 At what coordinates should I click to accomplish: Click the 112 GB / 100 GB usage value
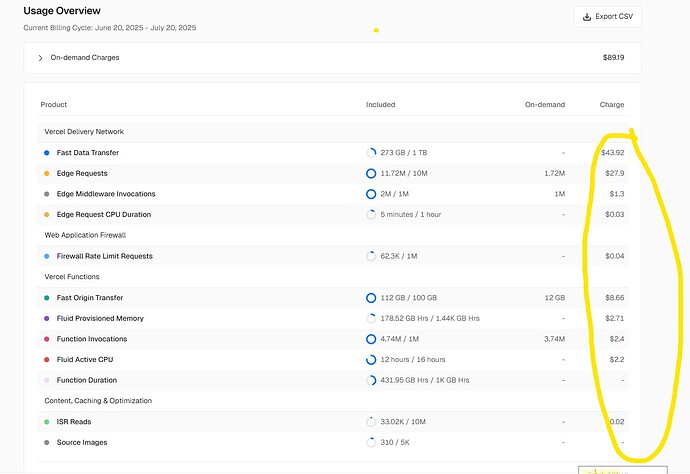point(408,298)
